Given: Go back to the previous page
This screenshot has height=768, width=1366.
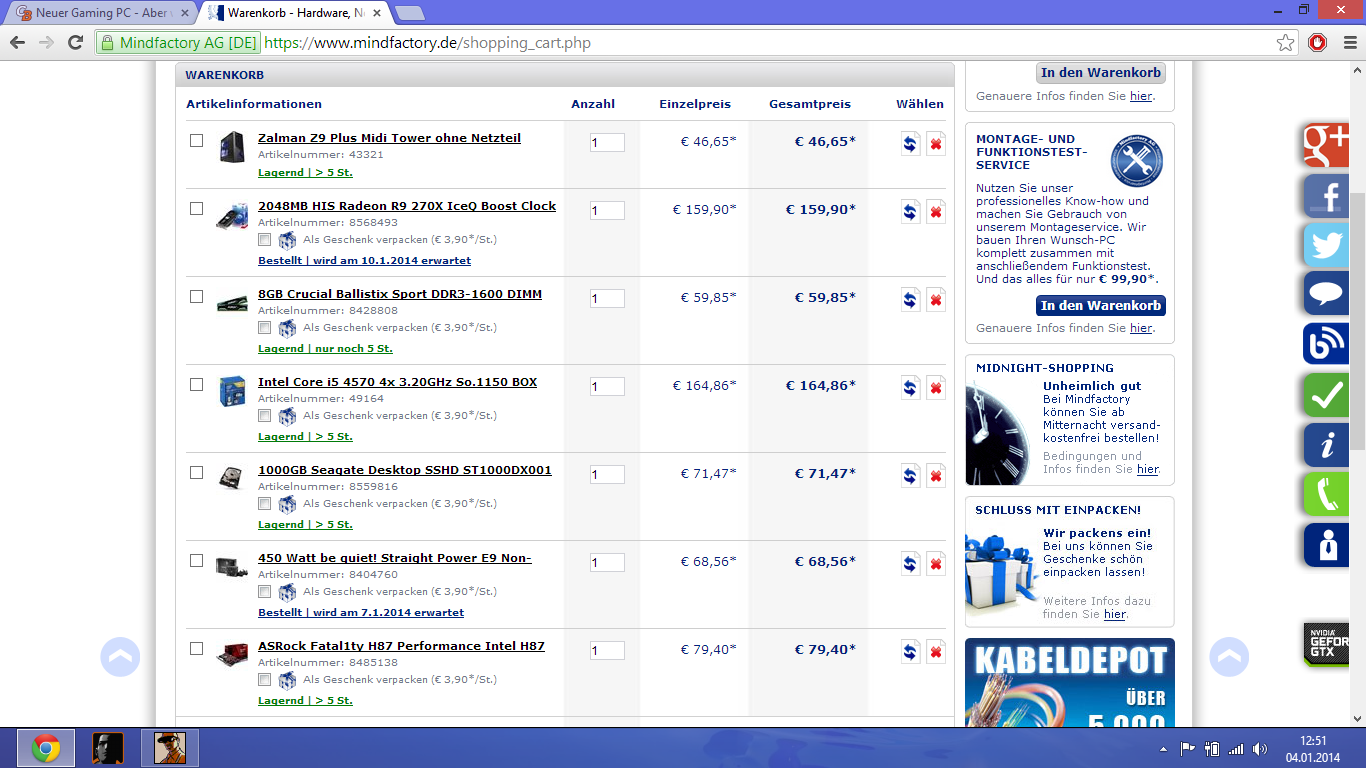Looking at the screenshot, I should [x=17, y=43].
